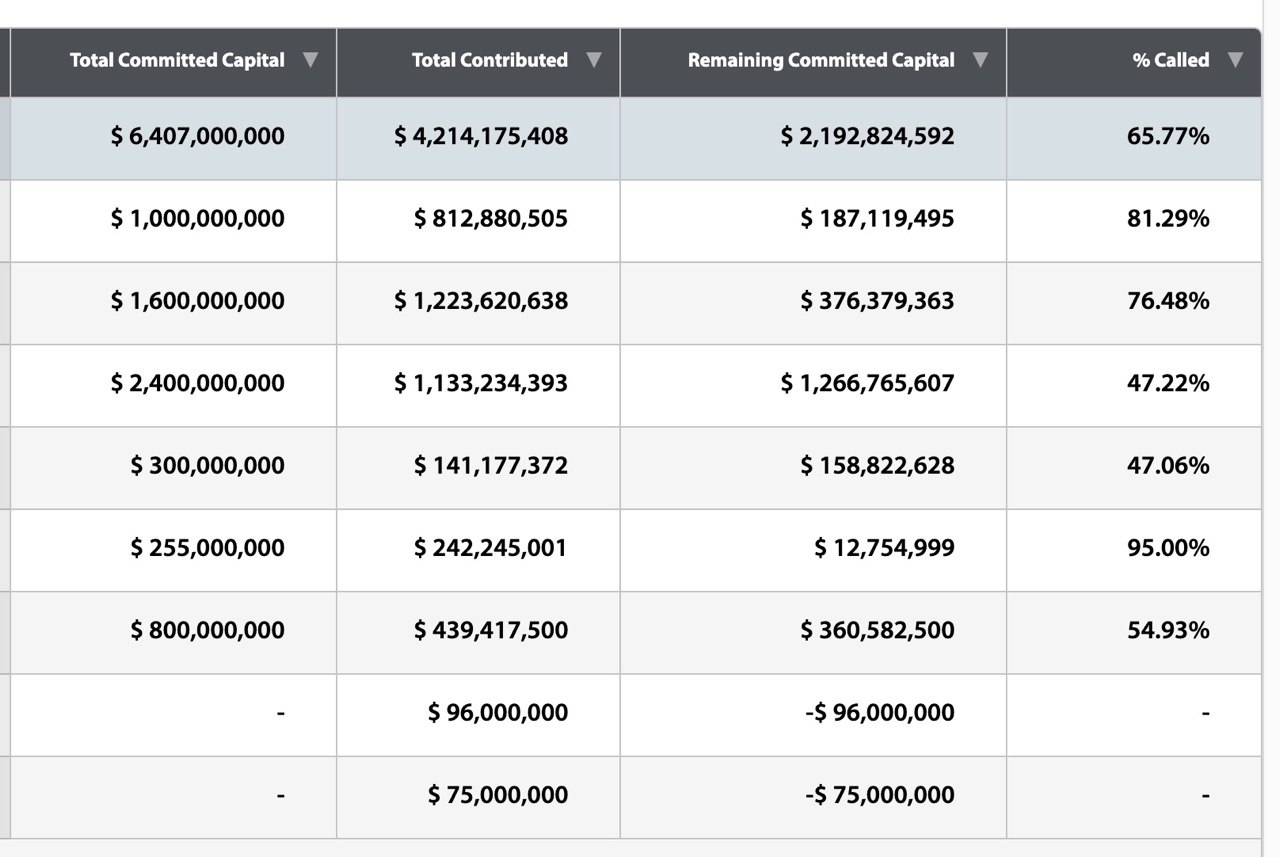Click the 65.77% called cell
Screen dimensions: 1280x857
tap(1168, 136)
